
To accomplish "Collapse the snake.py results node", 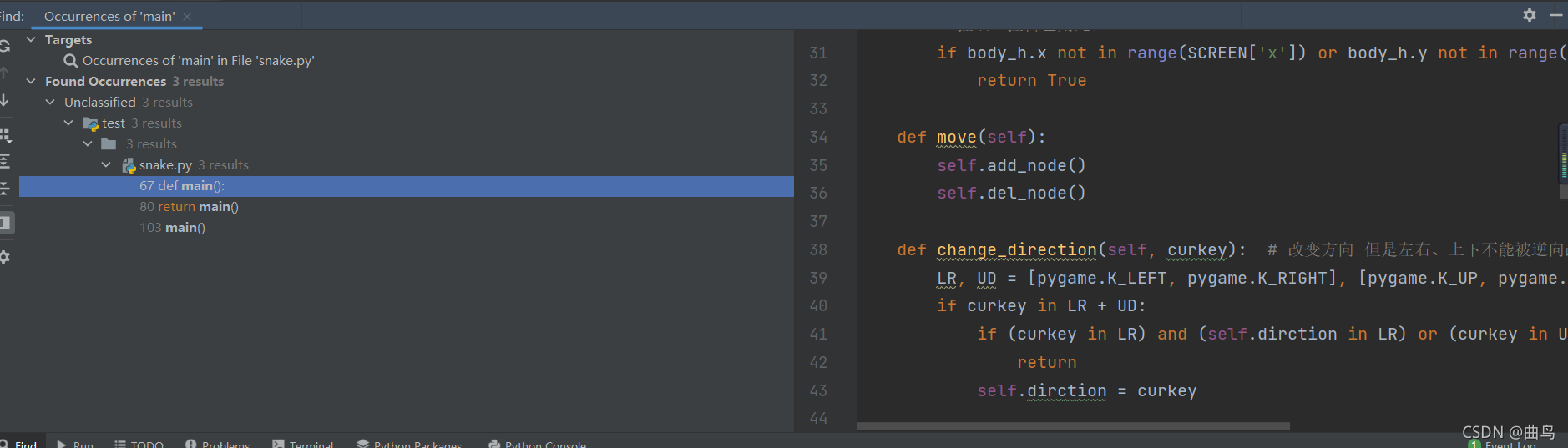I will [x=106, y=164].
